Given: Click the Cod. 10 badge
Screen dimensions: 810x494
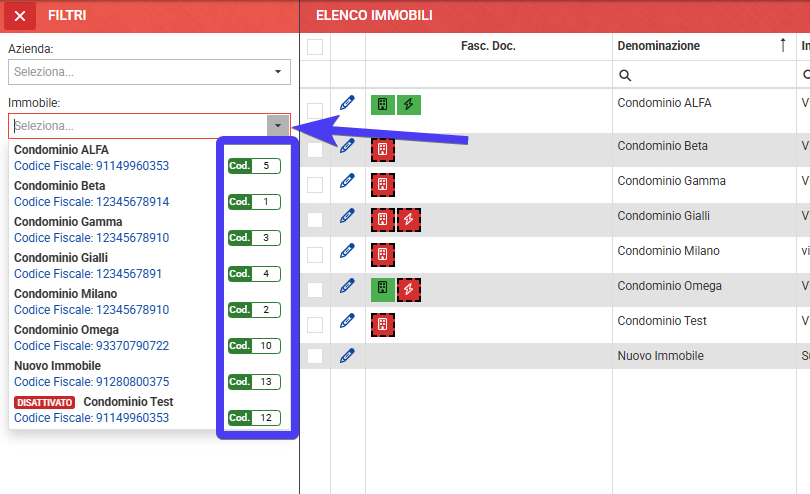Looking at the screenshot, I should coord(254,346).
